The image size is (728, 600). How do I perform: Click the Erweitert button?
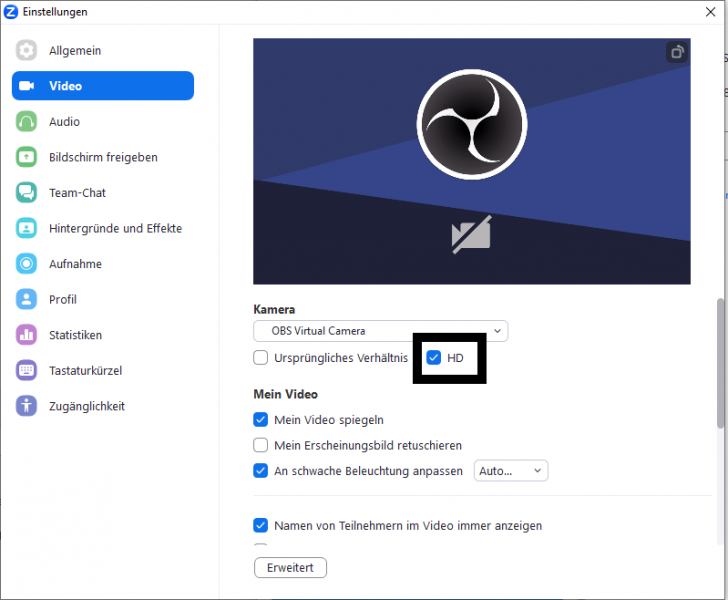pyautogui.click(x=290, y=567)
